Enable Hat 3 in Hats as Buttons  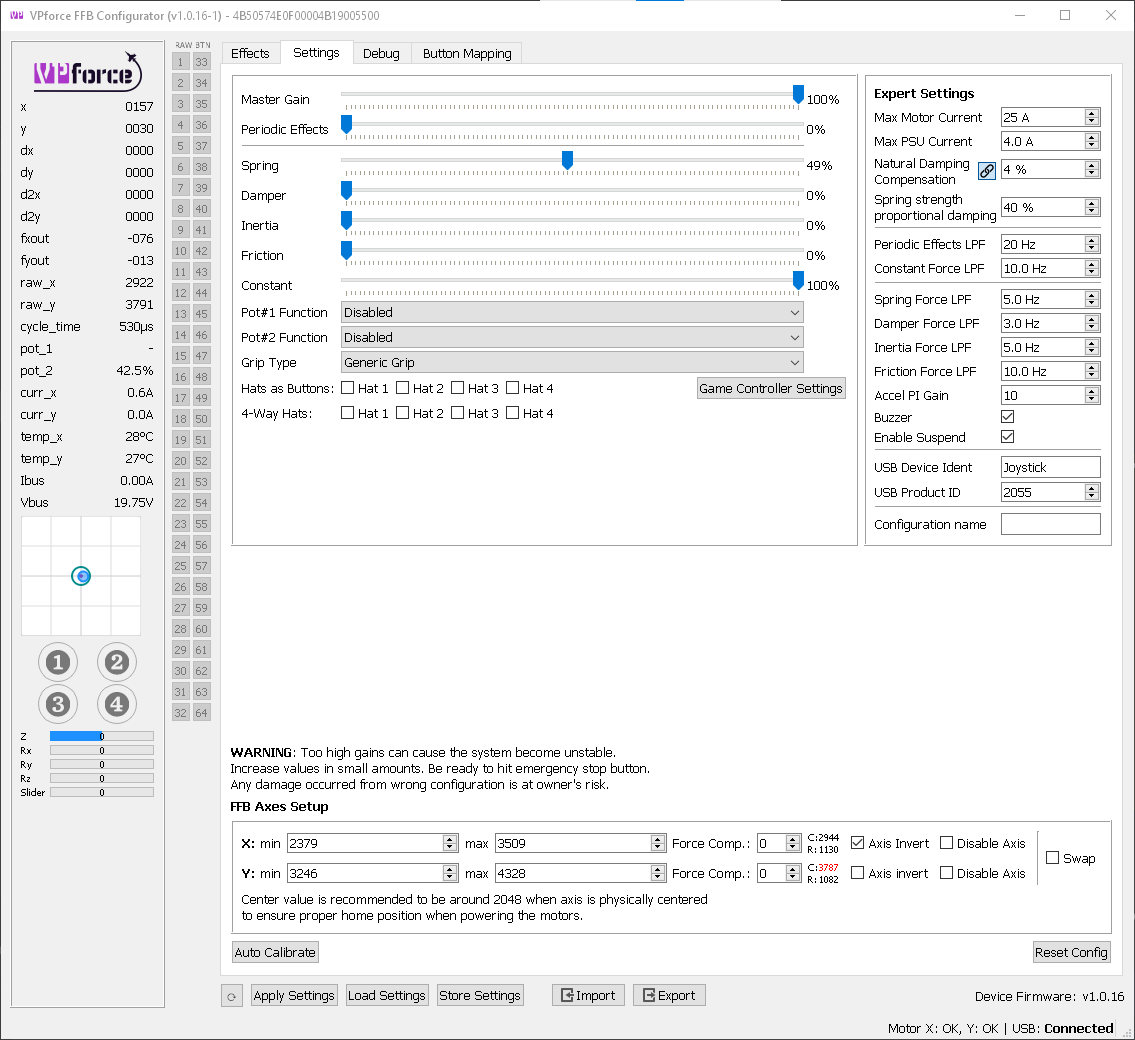[457, 388]
